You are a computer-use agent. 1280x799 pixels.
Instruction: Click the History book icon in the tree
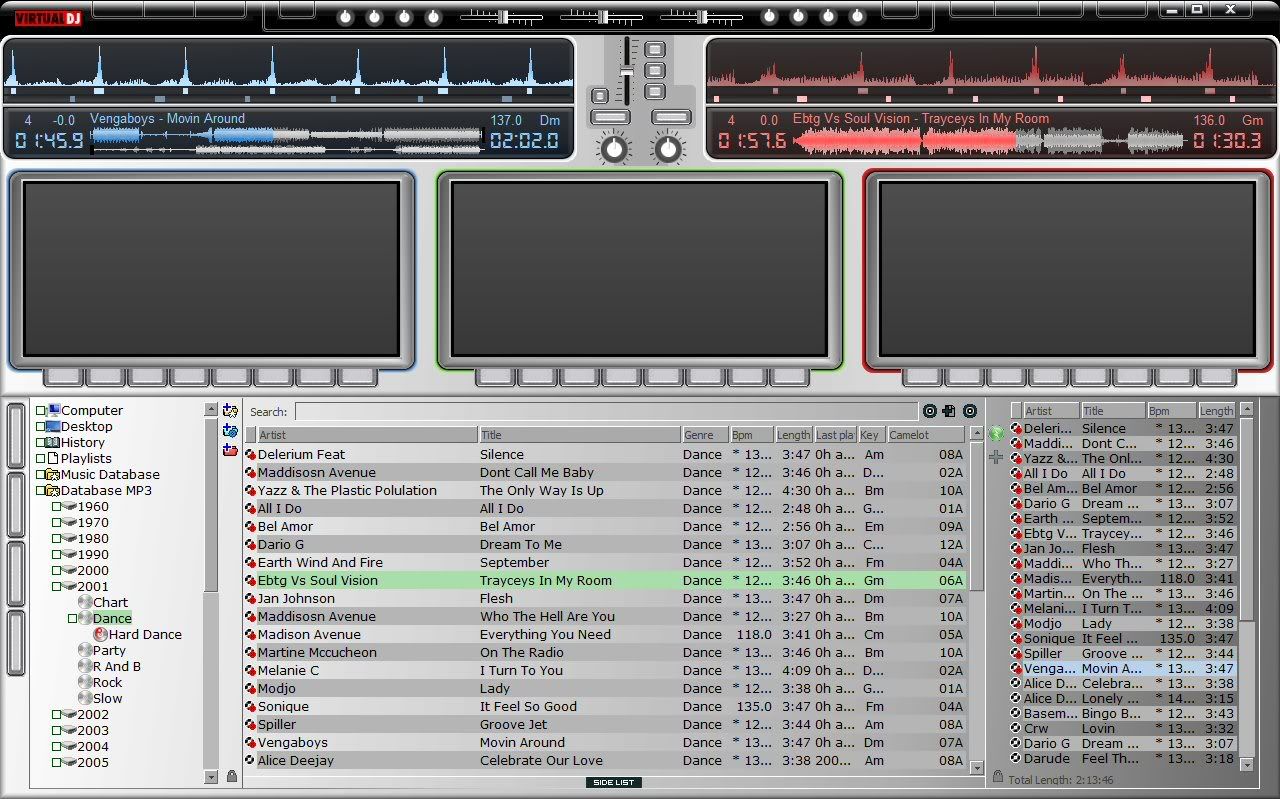[x=54, y=442]
